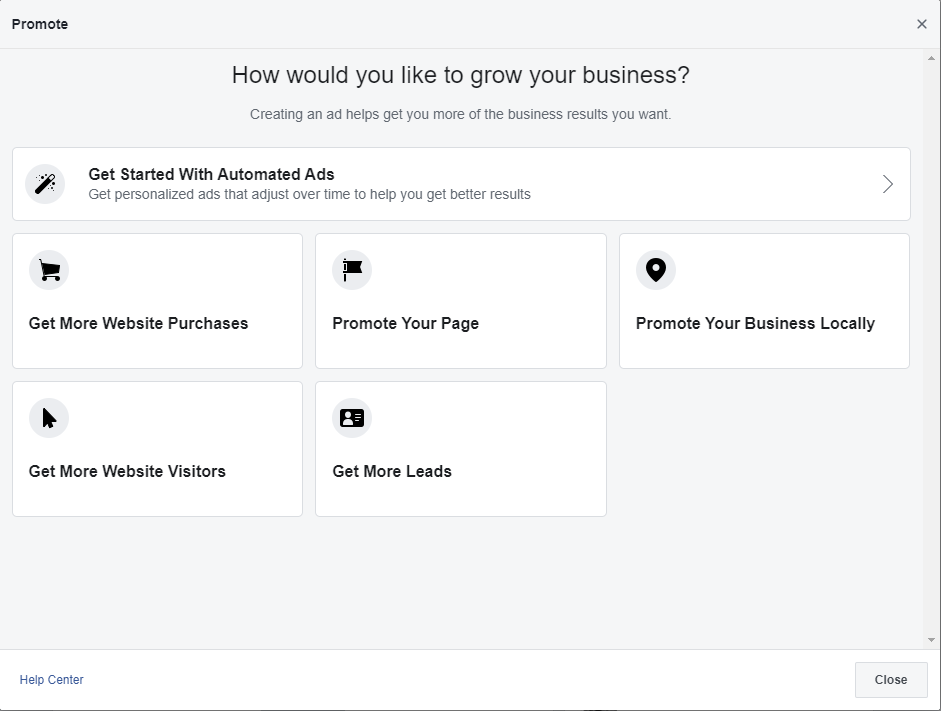Screen dimensions: 941x711
Task: Pick 'Promote Your Business Locally' label
Action: [x=755, y=323]
